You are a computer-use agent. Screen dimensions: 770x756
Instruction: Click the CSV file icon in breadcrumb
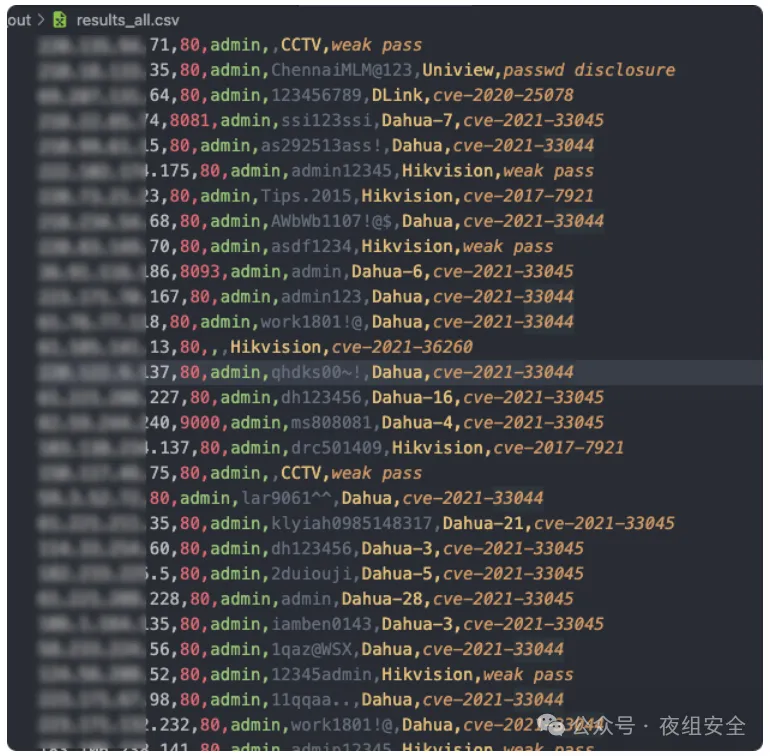coord(59,20)
